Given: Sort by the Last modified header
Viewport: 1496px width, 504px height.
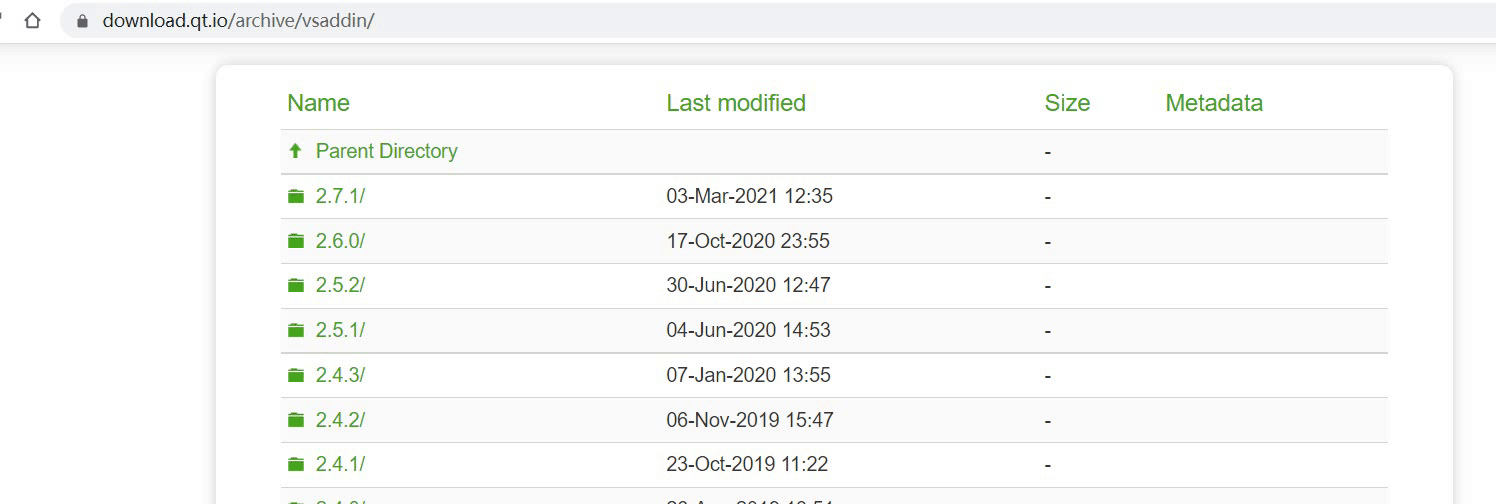Looking at the screenshot, I should click(736, 103).
